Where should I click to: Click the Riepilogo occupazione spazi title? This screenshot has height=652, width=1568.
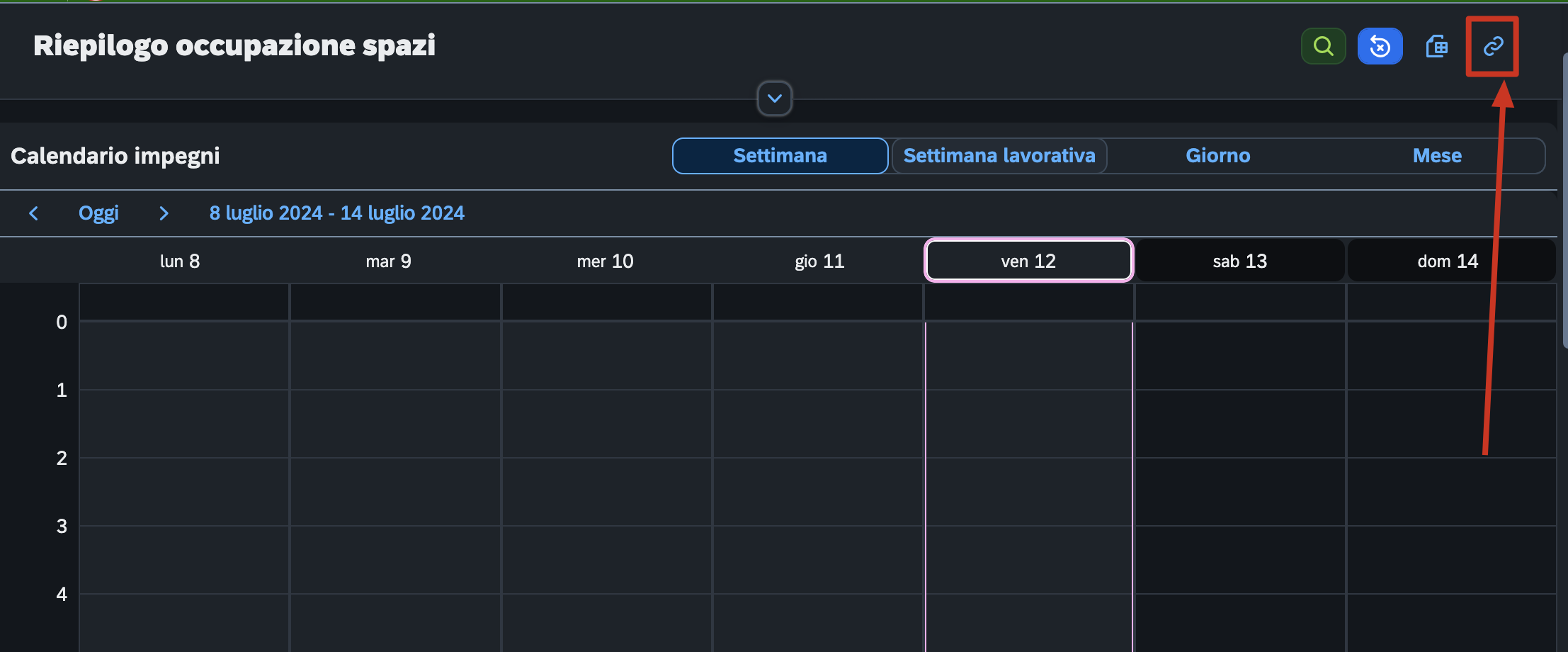click(x=234, y=46)
